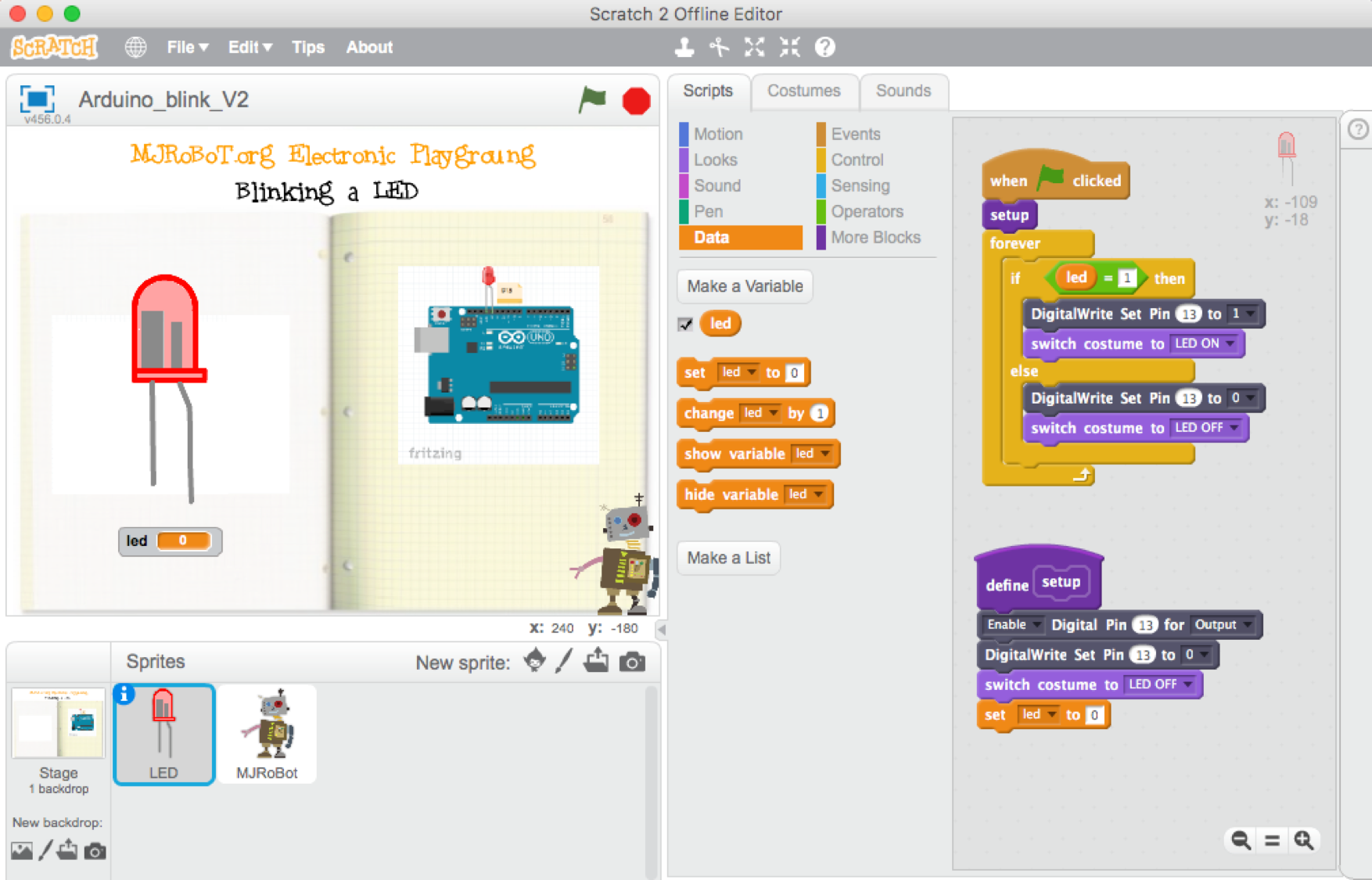
Task: Paint a new sprite
Action: 564,661
